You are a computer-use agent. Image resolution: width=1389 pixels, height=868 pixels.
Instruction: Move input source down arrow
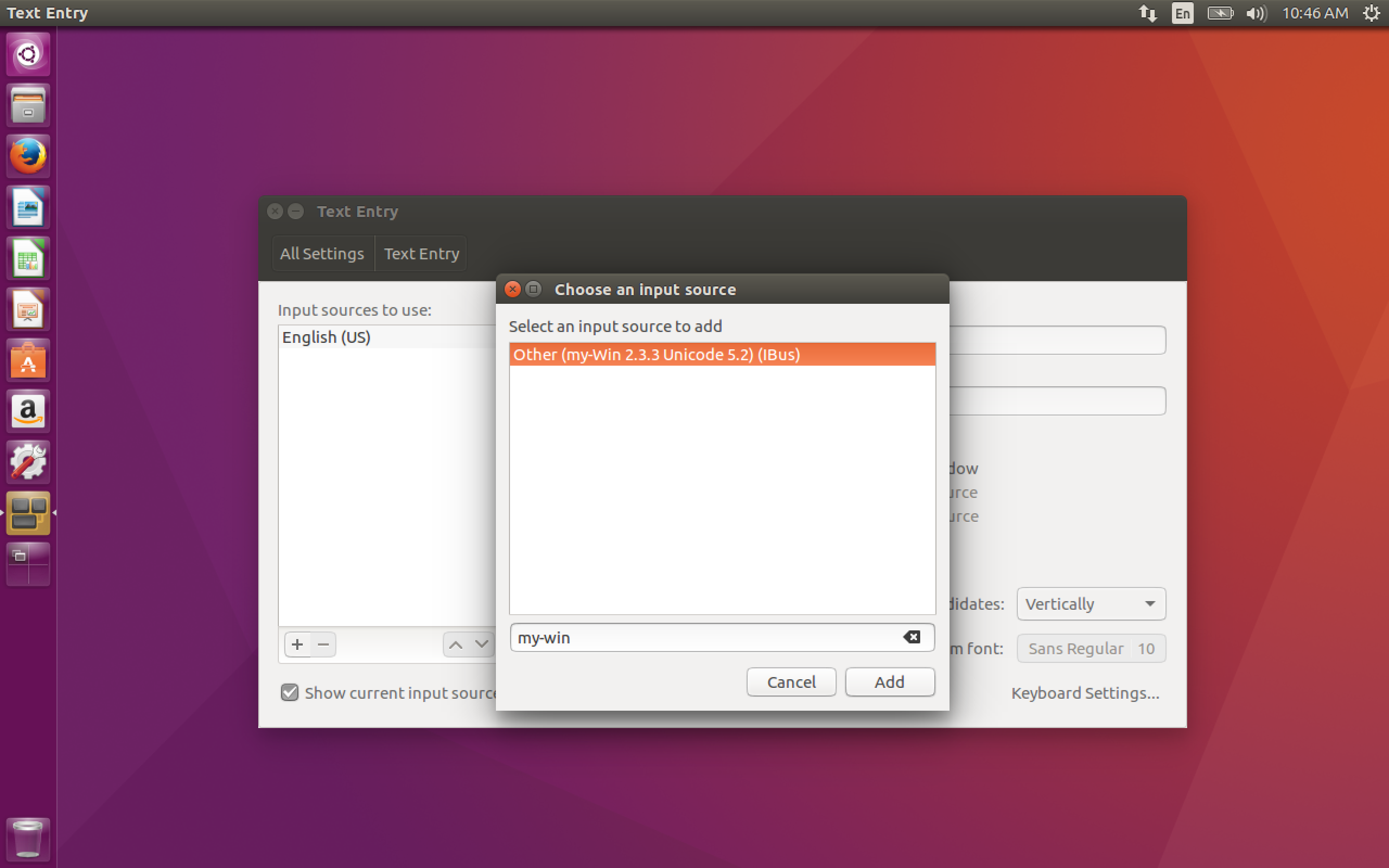click(482, 644)
